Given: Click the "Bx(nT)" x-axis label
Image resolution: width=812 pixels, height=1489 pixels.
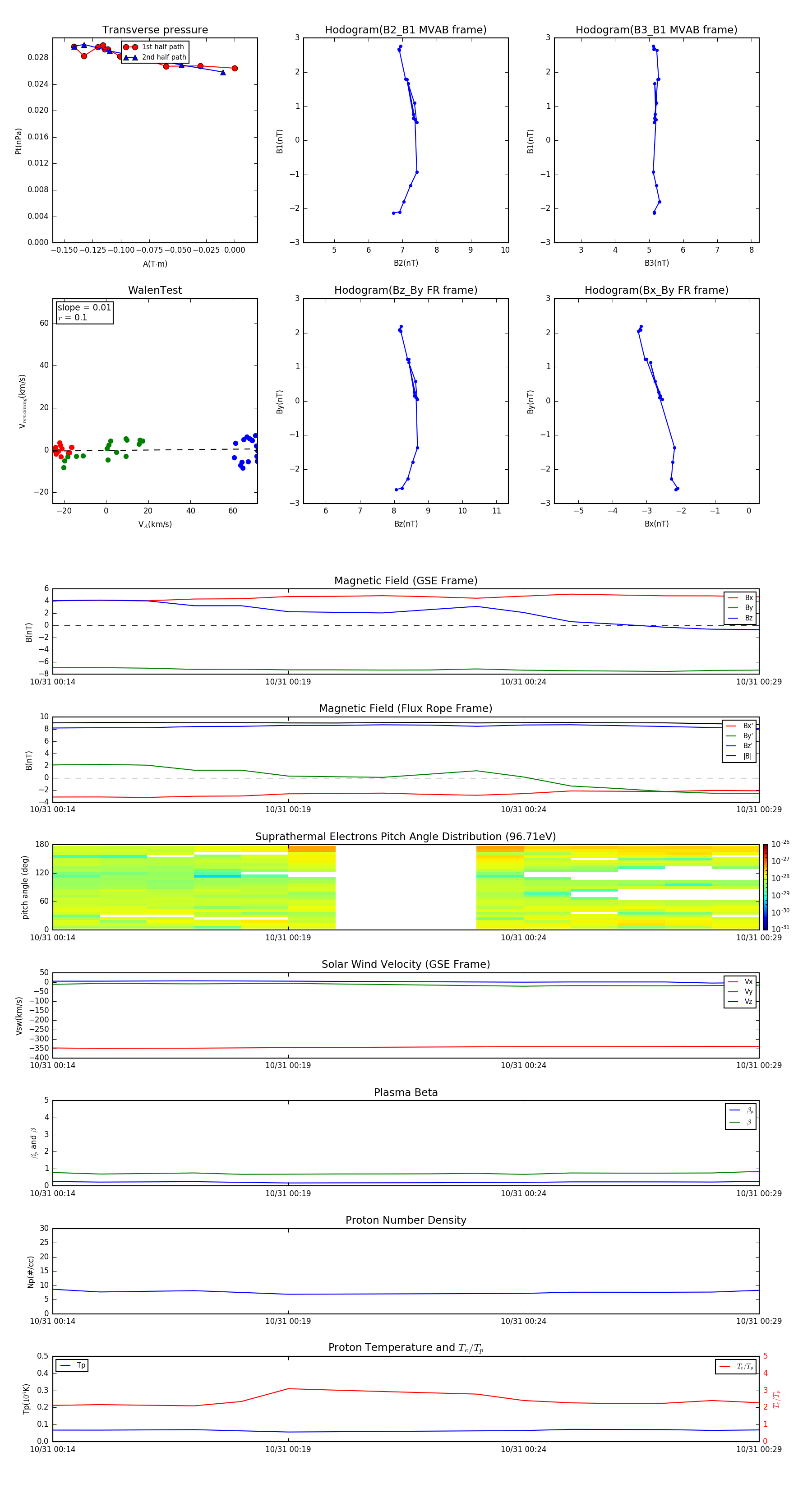Looking at the screenshot, I should pyautogui.click(x=656, y=524).
